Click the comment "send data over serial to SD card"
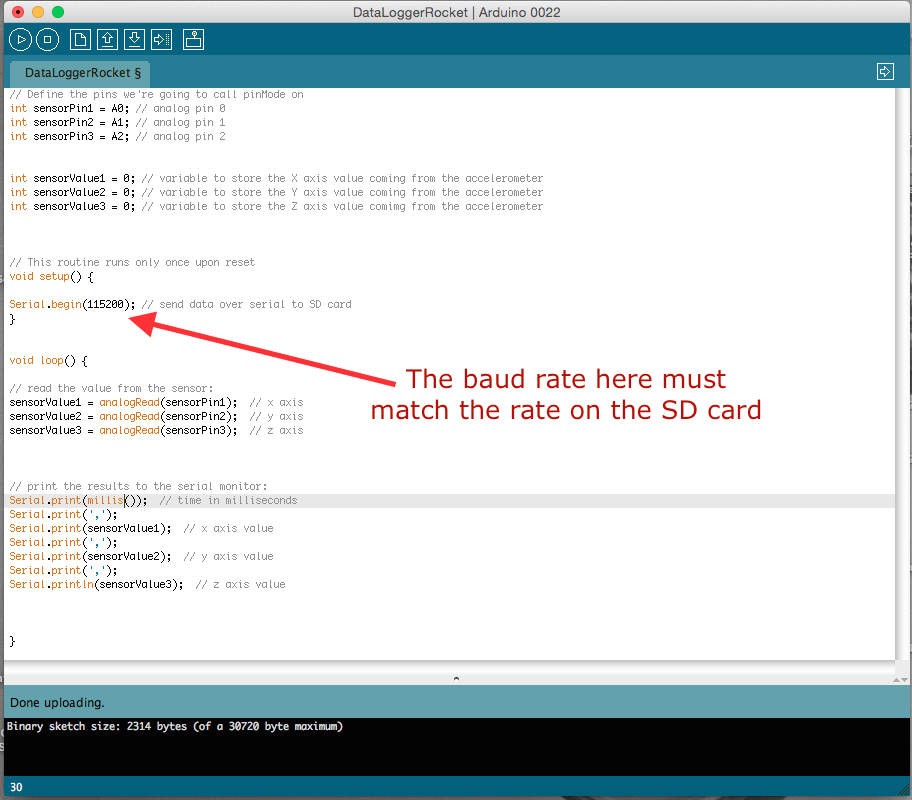Image resolution: width=912 pixels, height=800 pixels. point(247,304)
